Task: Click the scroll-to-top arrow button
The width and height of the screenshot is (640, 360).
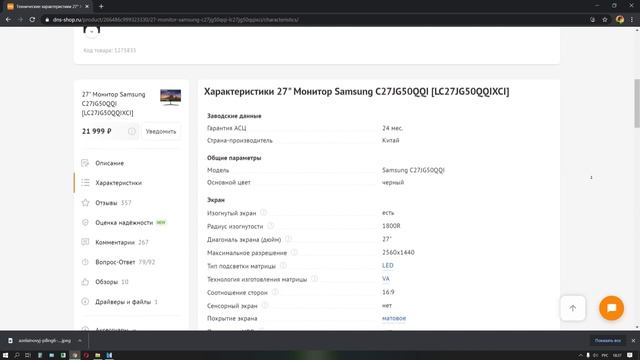Action: click(573, 308)
